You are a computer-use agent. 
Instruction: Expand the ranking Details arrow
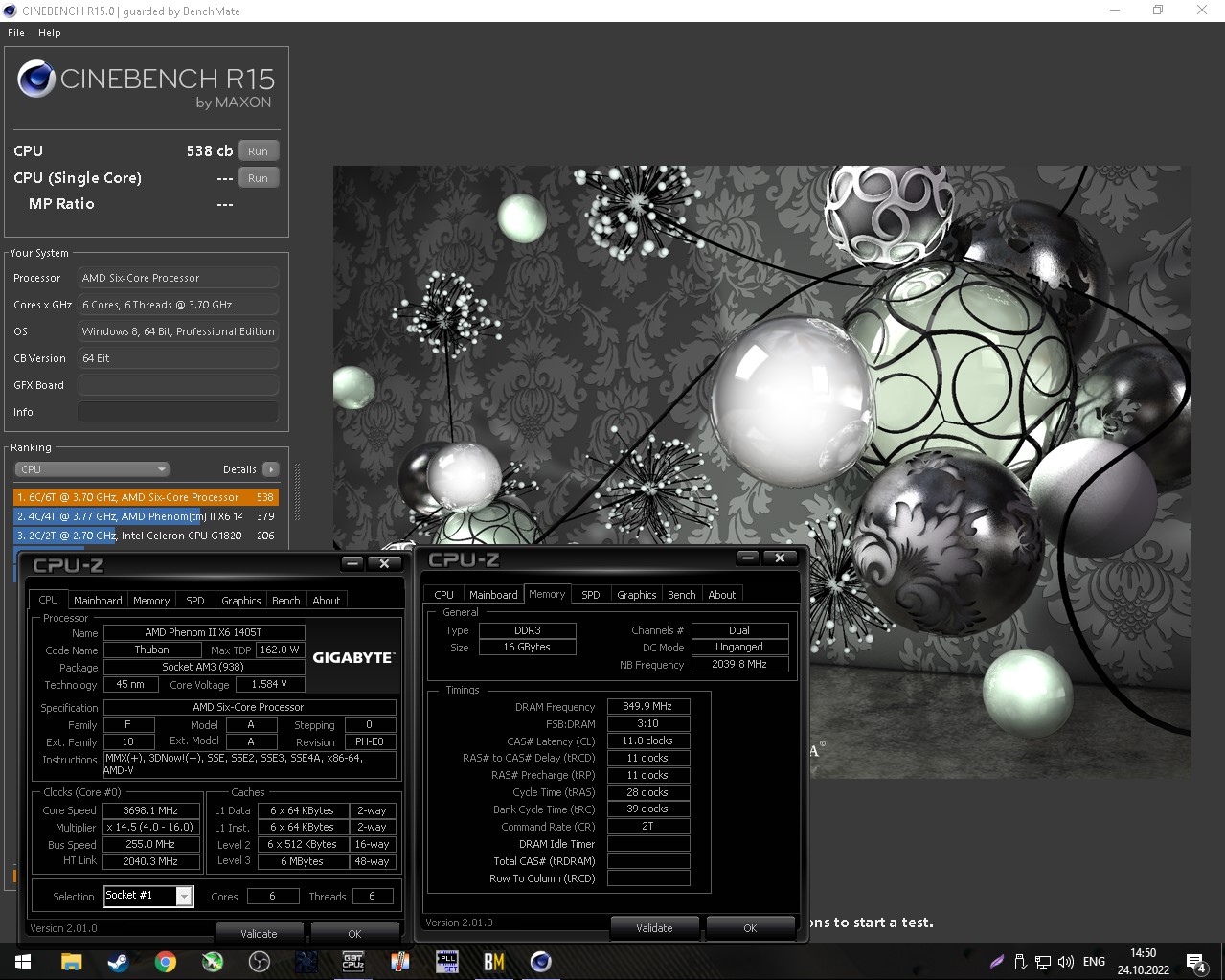point(271,469)
